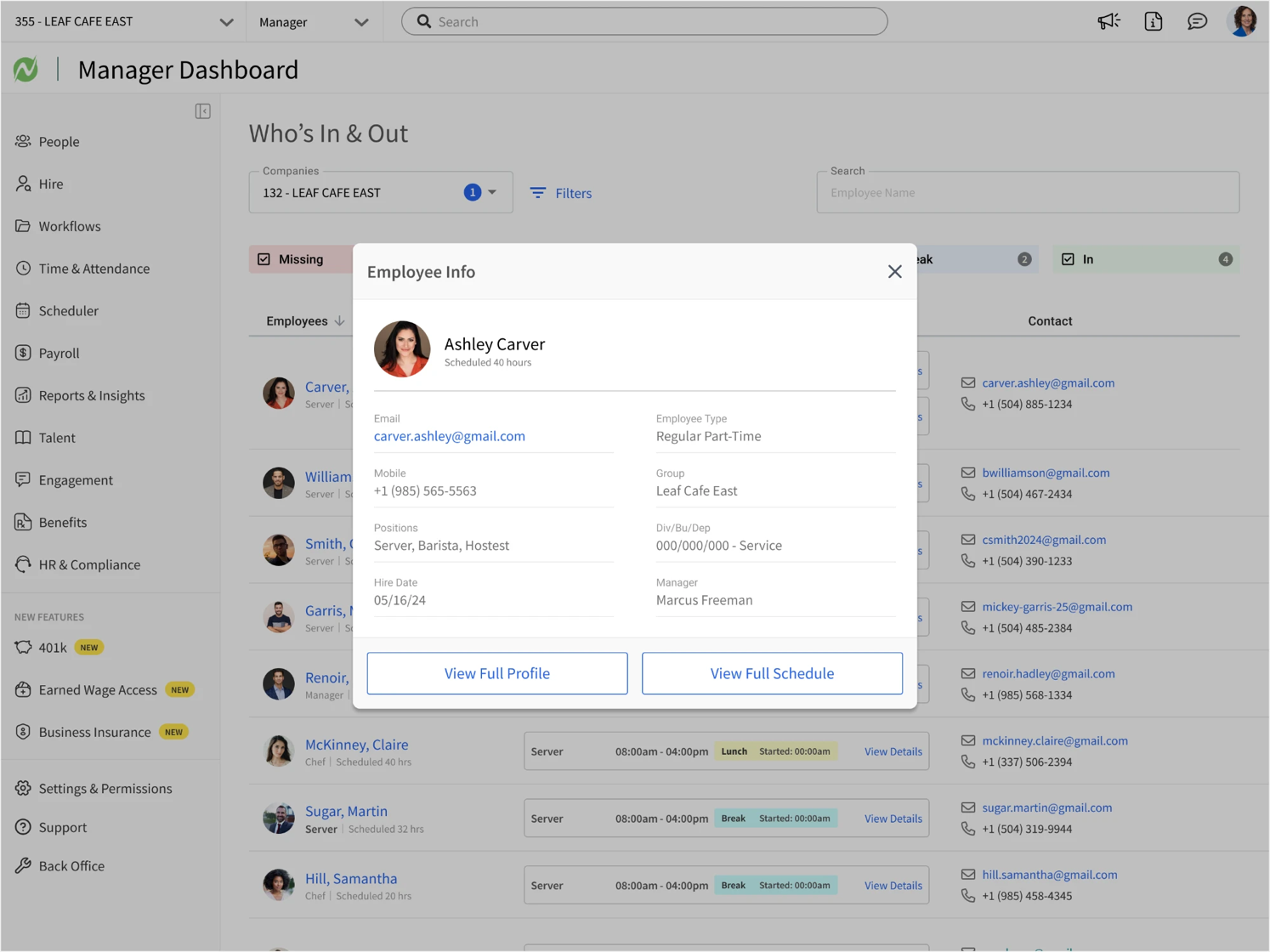
Task: Click Samantha Hill's avatar thumbnail
Action: tap(279, 885)
